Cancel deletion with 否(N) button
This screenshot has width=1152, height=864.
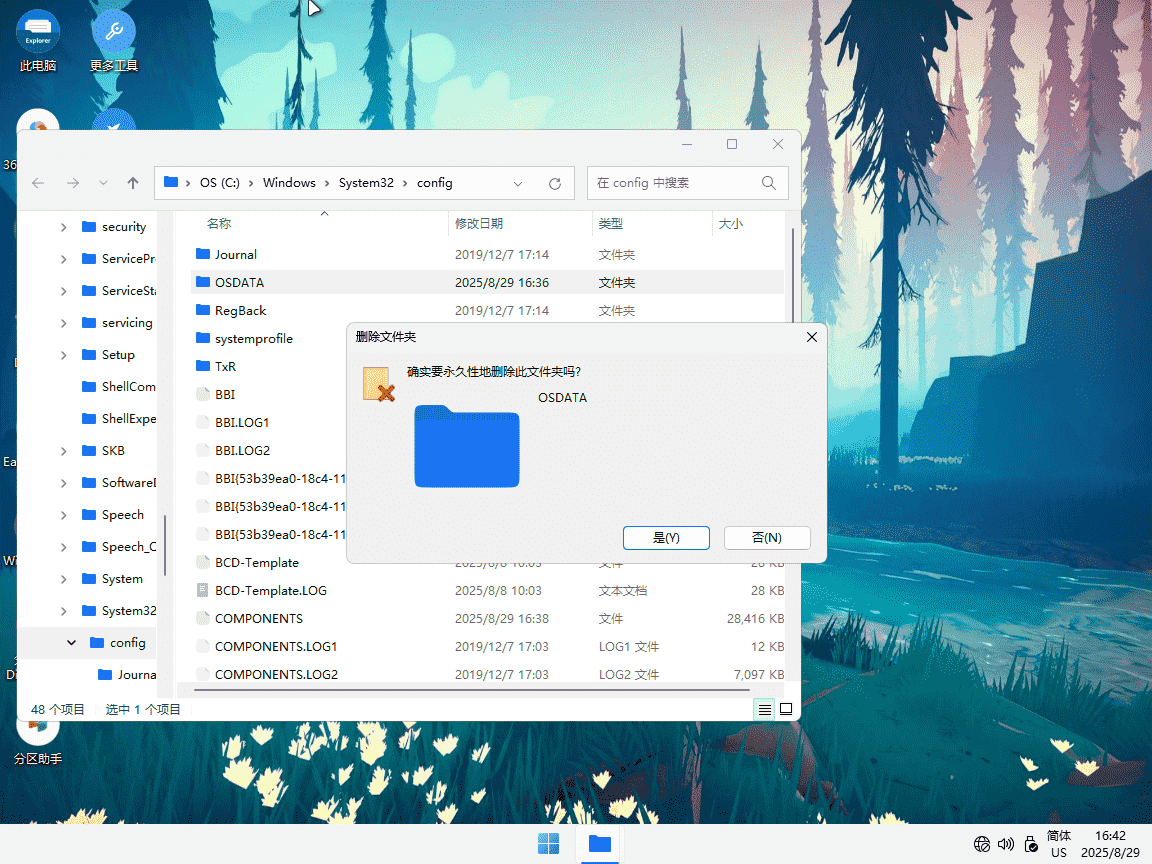767,538
